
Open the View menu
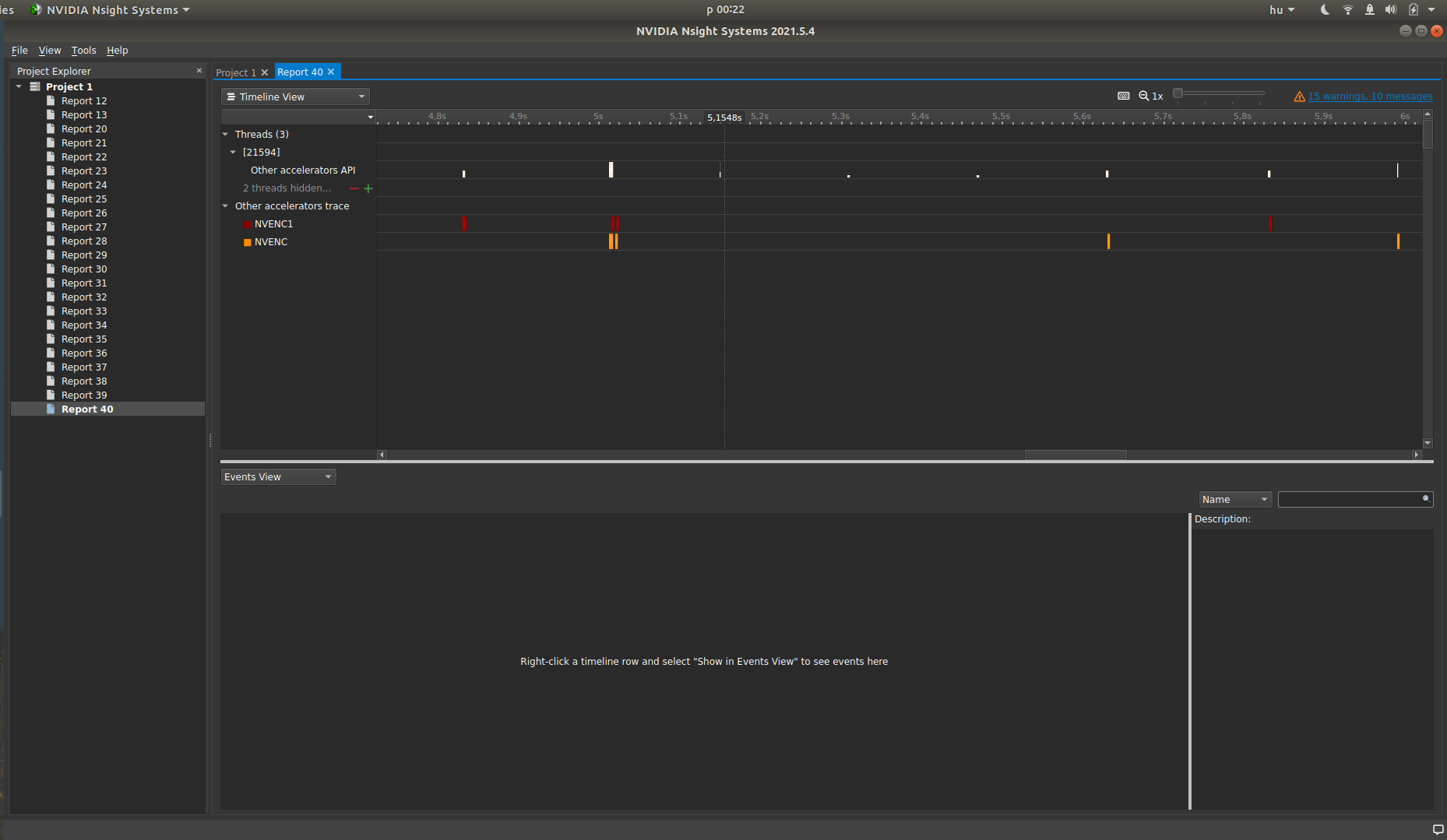(50, 50)
